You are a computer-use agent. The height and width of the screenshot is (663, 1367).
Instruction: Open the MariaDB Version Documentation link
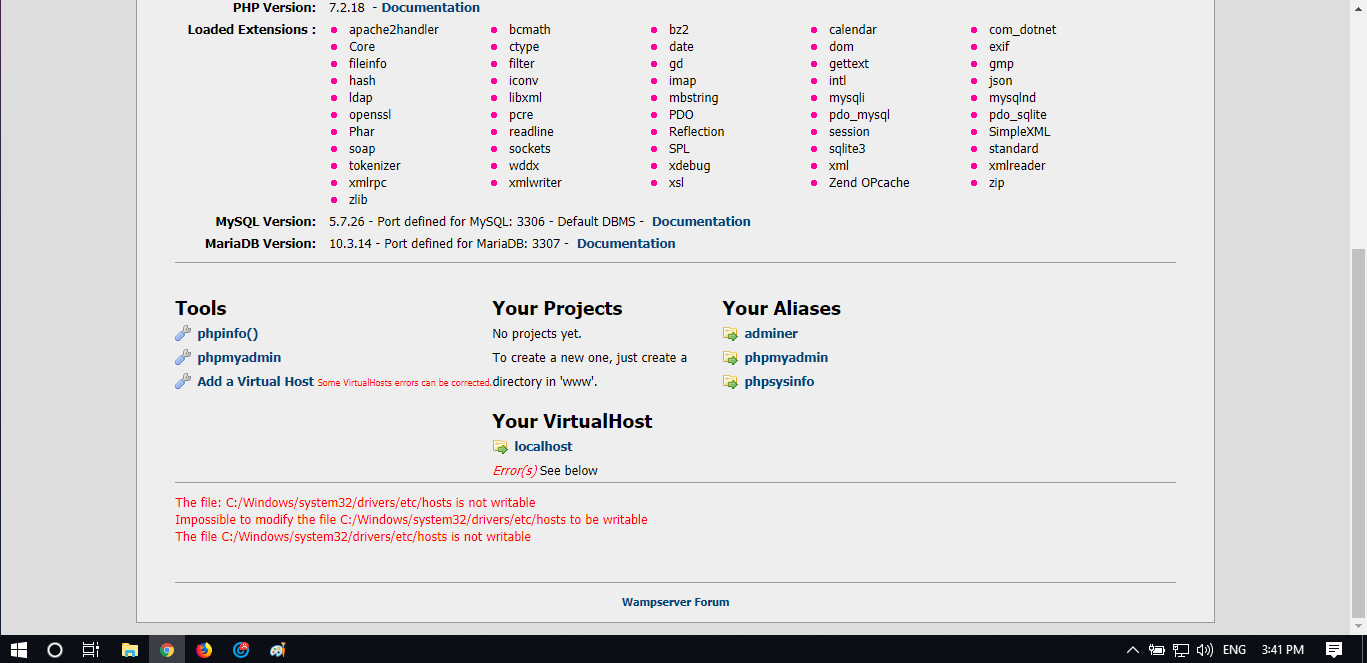626,244
